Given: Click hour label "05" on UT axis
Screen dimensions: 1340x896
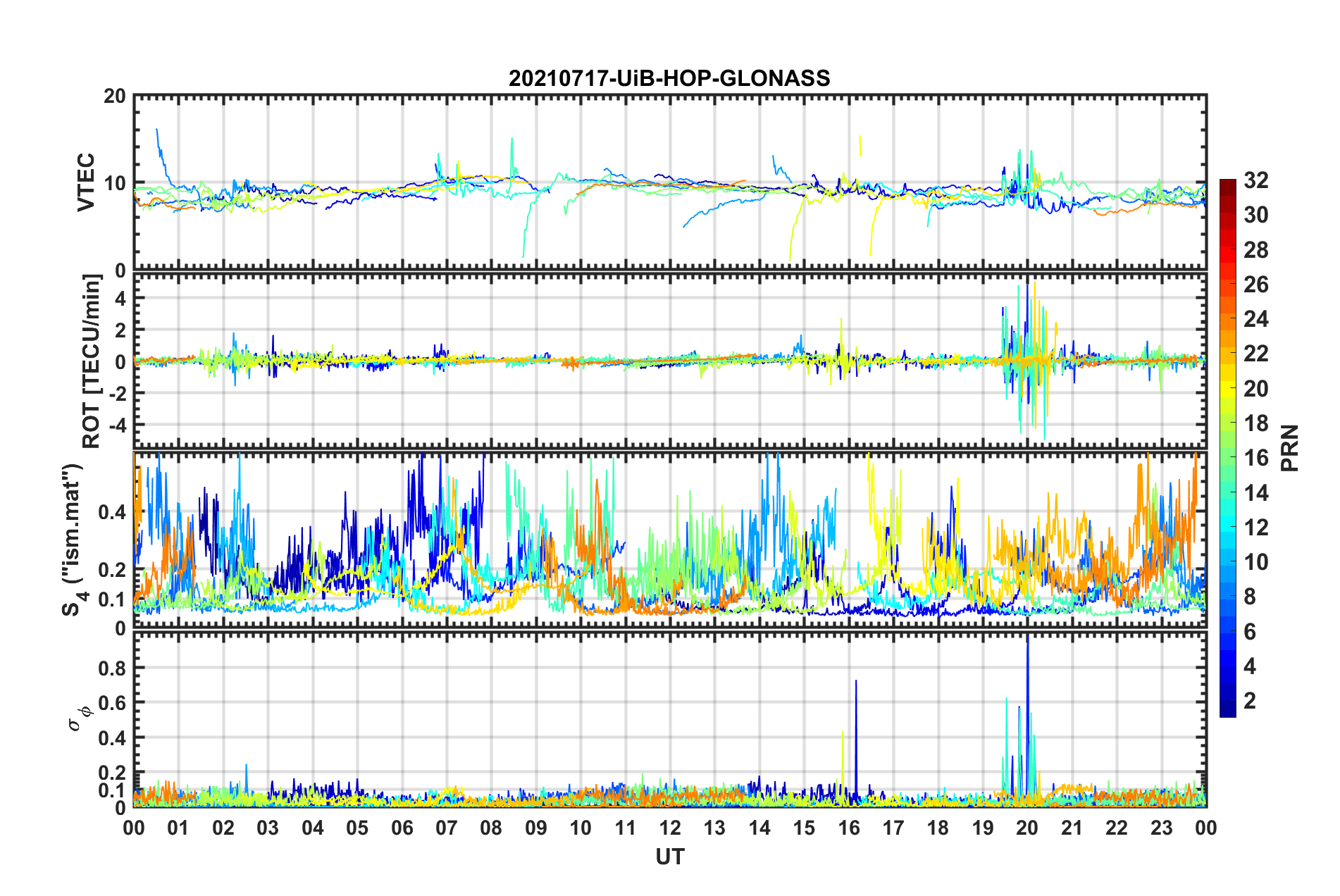Looking at the screenshot, I should [357, 828].
